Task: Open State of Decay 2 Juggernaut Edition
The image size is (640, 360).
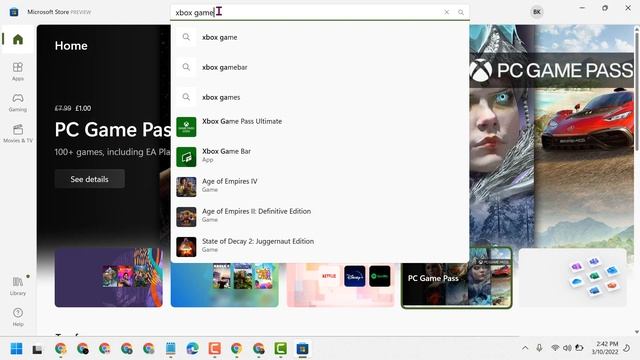Action: [320, 247]
